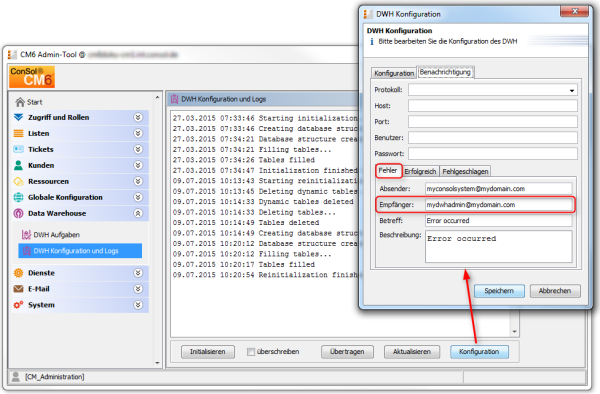Click the System gears icon

[18, 305]
